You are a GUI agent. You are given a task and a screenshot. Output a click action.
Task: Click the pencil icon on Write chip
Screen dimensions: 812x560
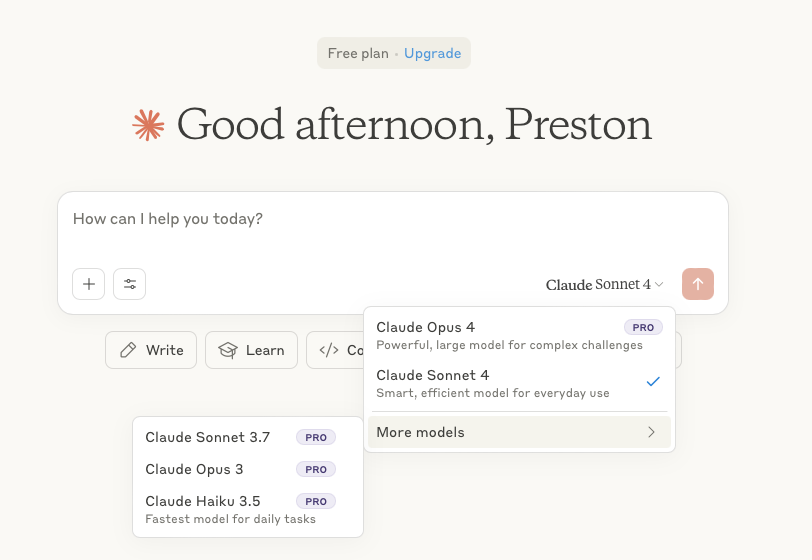coord(128,350)
